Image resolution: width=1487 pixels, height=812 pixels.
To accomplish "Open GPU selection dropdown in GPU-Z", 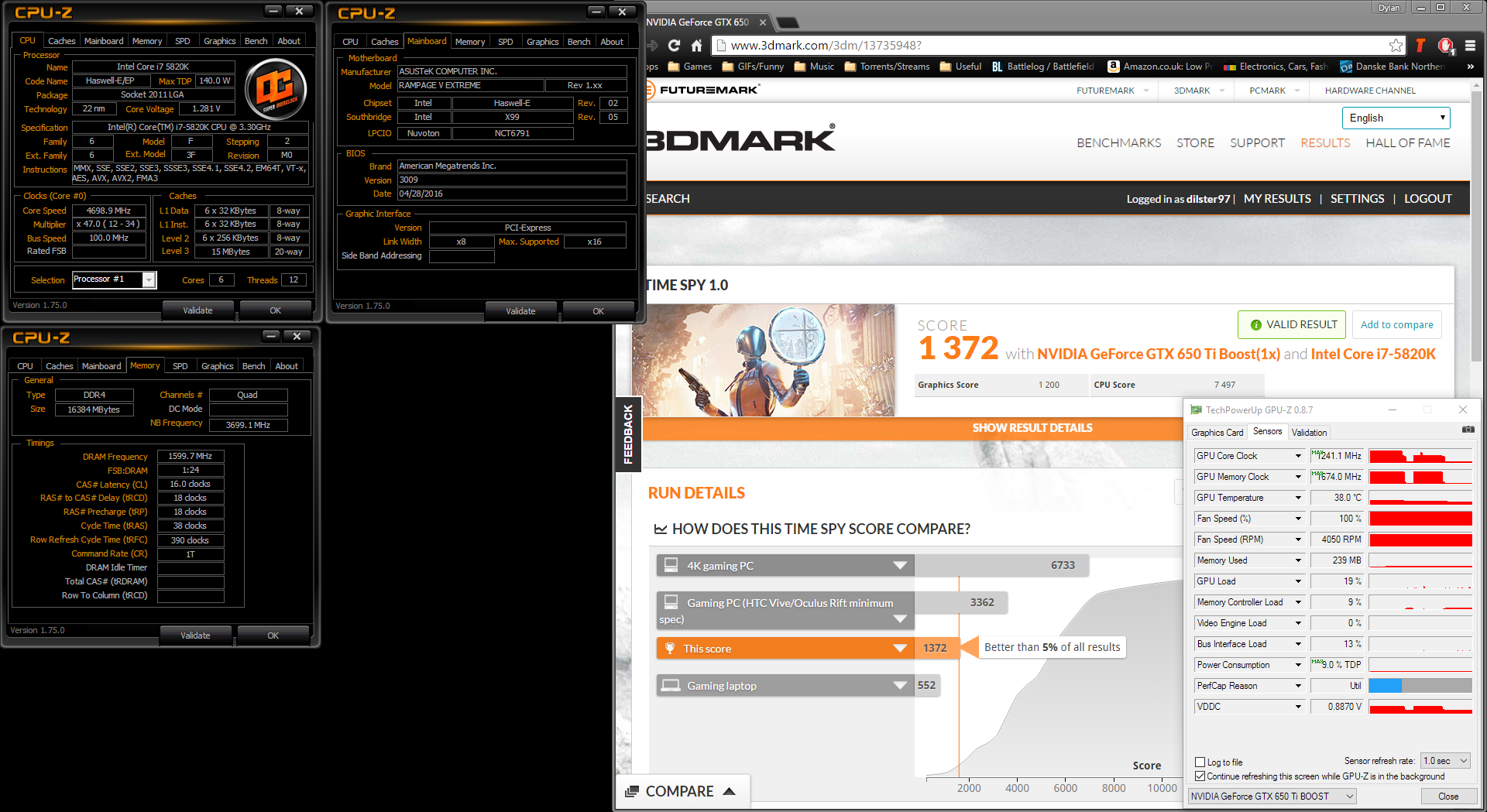I will pyautogui.click(x=1272, y=796).
